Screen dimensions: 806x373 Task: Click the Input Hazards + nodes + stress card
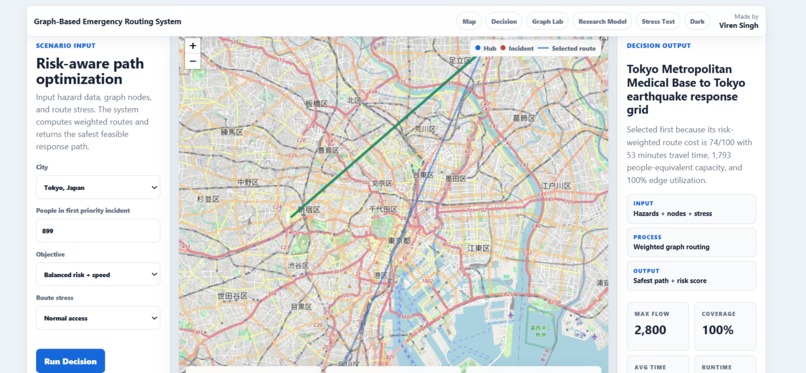691,209
